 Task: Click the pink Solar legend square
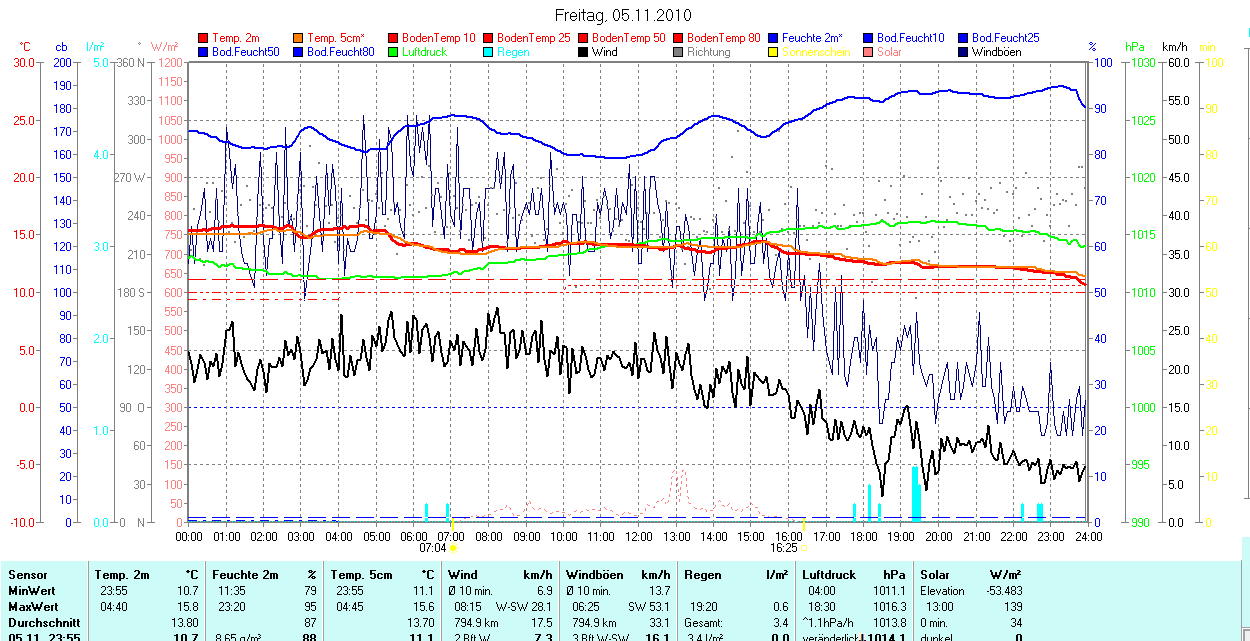(869, 51)
